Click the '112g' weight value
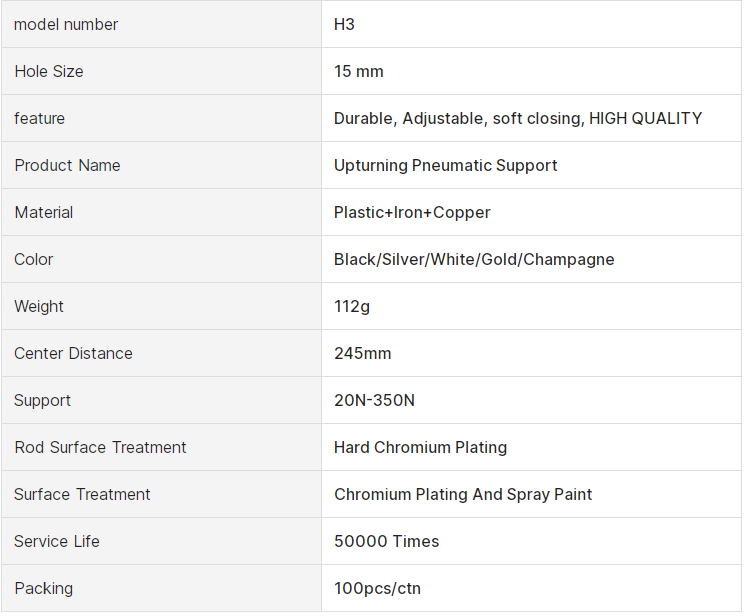This screenshot has height=616, width=747. pyautogui.click(x=352, y=306)
